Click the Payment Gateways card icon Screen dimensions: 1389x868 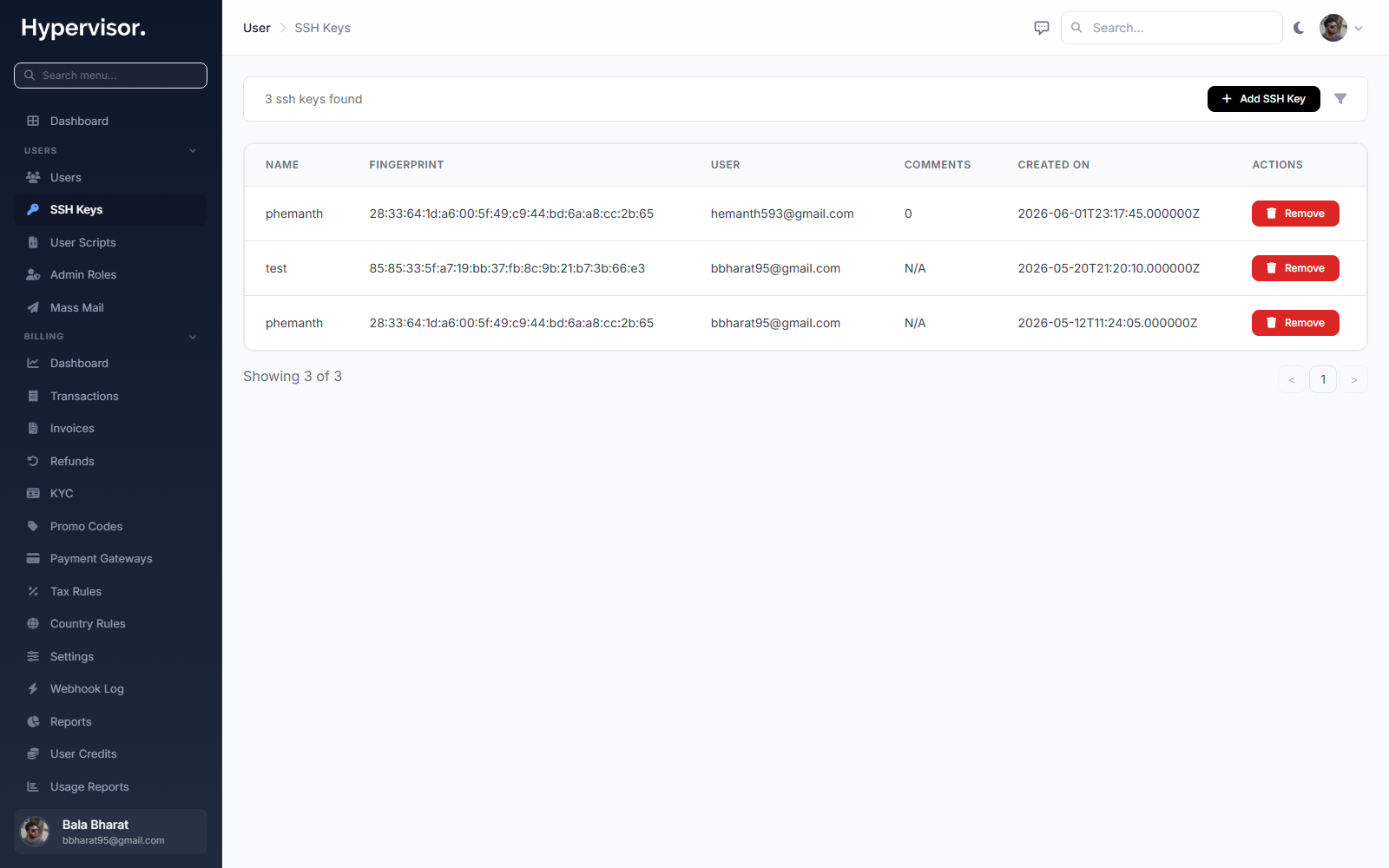(x=33, y=558)
